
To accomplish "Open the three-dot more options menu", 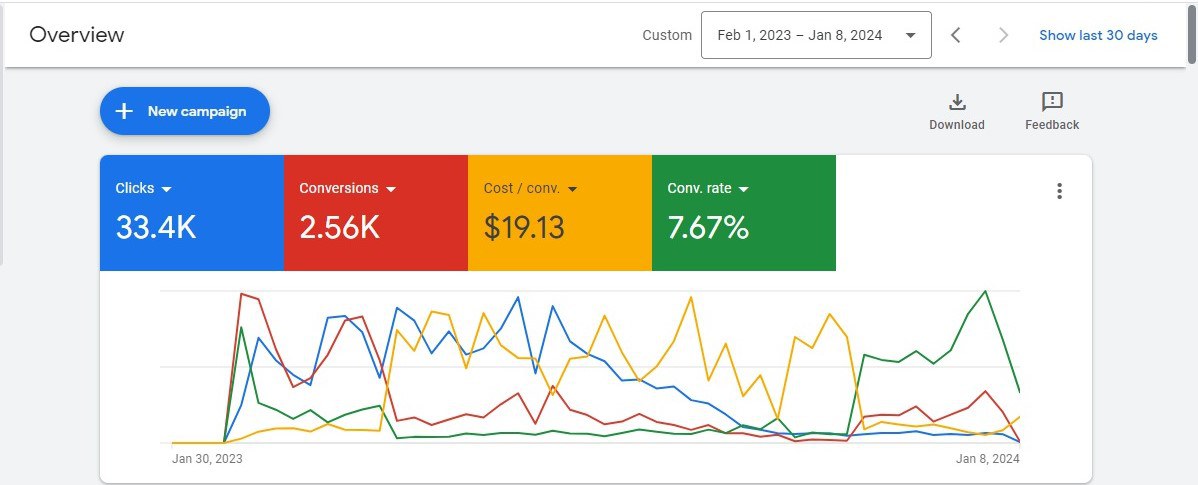I will (x=1059, y=191).
